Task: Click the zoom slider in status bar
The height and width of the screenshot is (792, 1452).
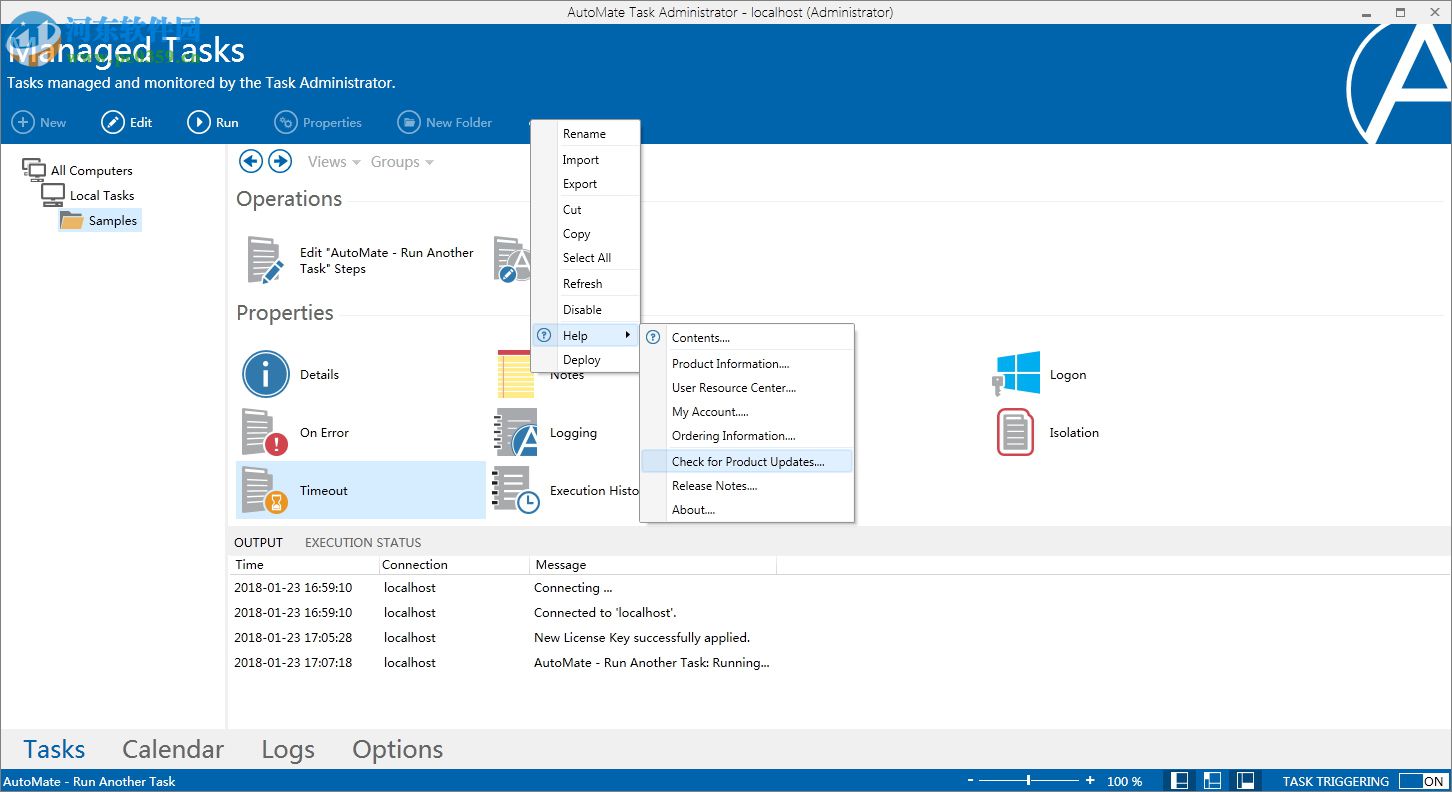Action: pyautogui.click(x=1029, y=781)
